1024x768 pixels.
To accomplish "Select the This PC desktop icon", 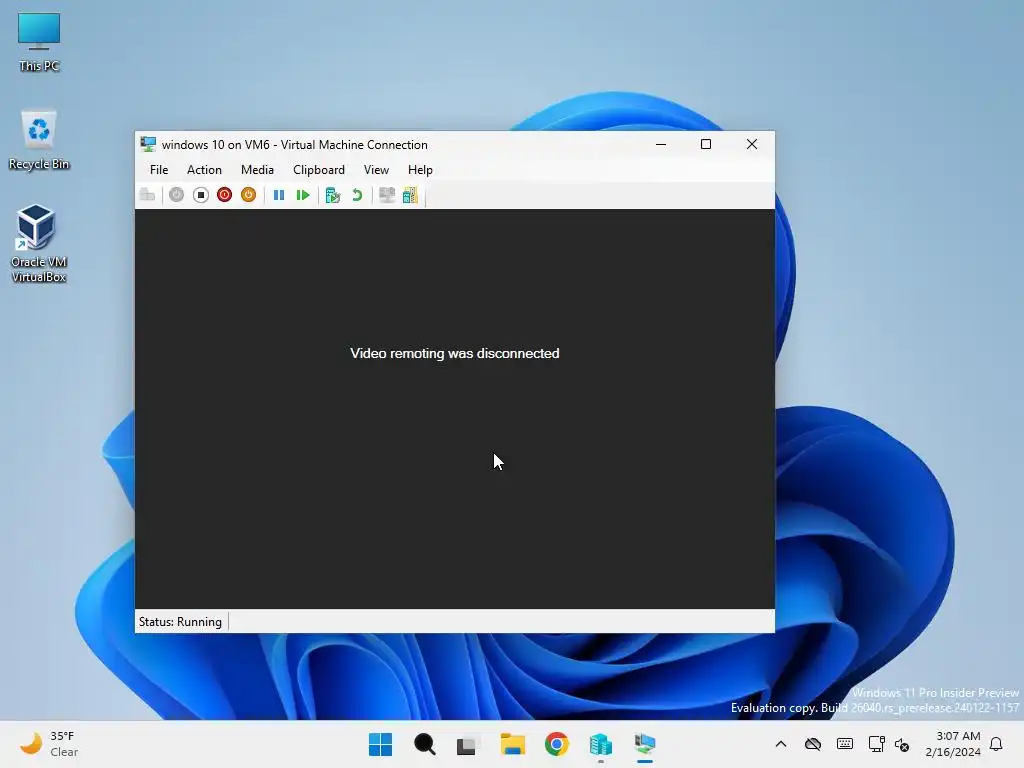I will click(39, 41).
